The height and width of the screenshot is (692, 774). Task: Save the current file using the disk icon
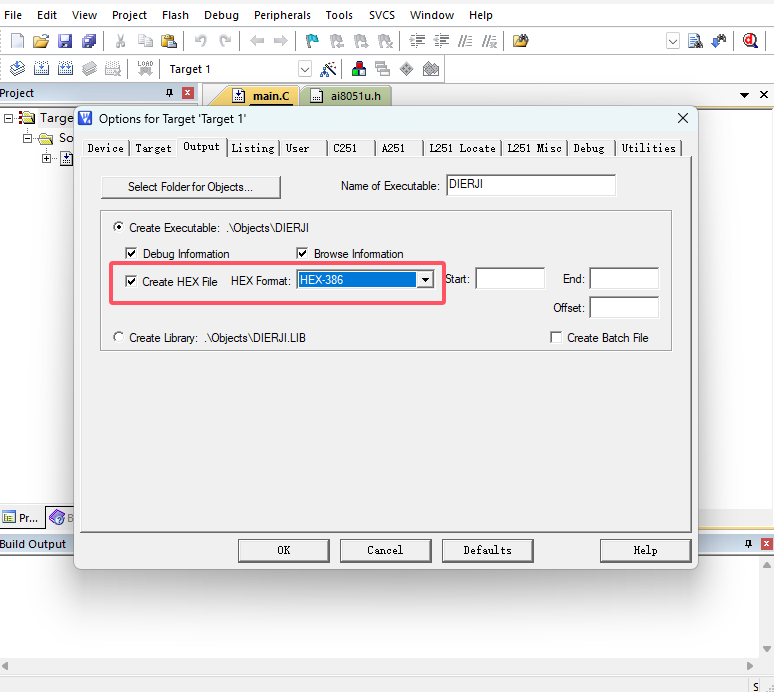[x=65, y=41]
